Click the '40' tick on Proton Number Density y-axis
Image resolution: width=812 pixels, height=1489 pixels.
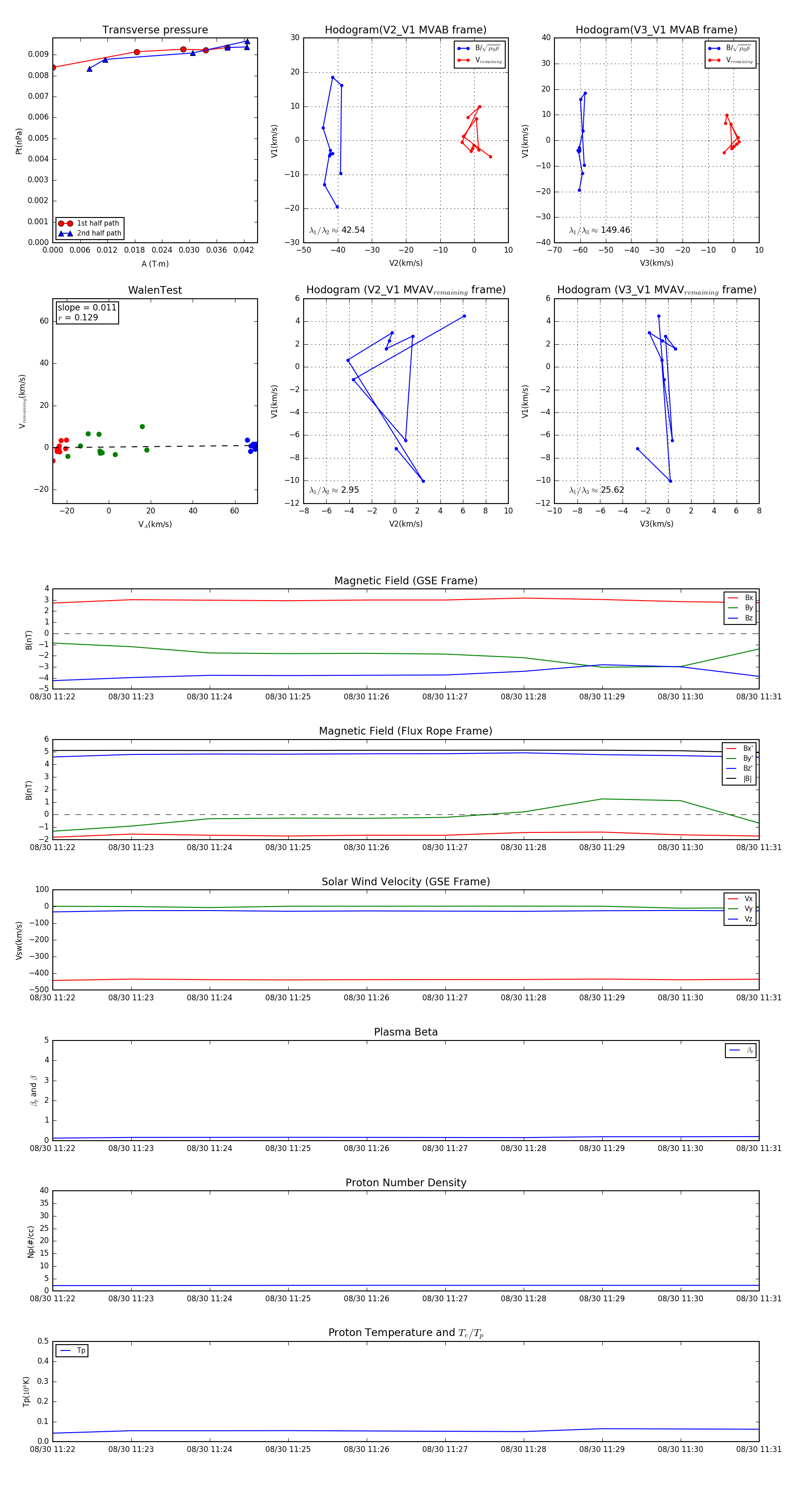[44, 1191]
